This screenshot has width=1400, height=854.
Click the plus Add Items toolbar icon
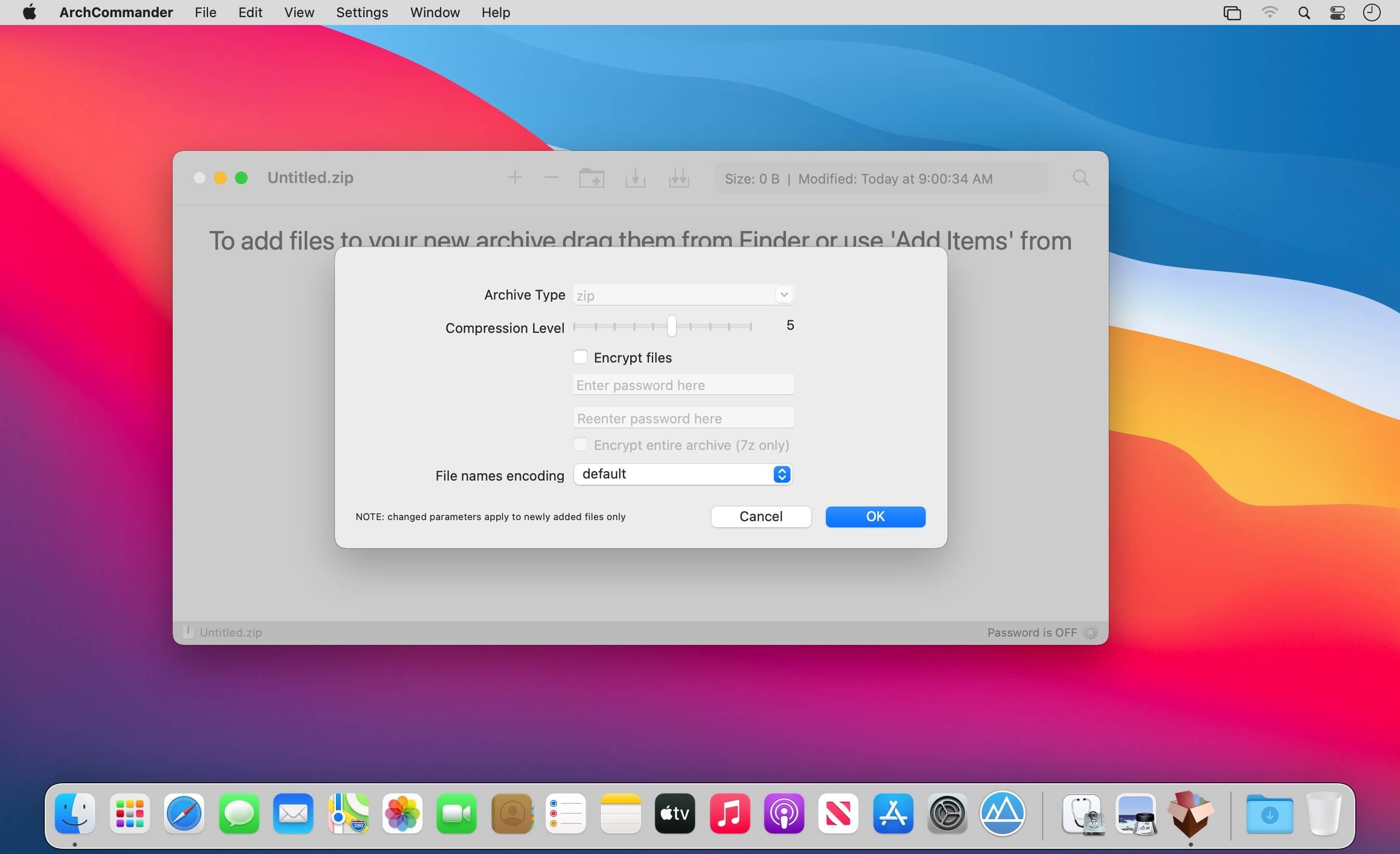click(515, 178)
